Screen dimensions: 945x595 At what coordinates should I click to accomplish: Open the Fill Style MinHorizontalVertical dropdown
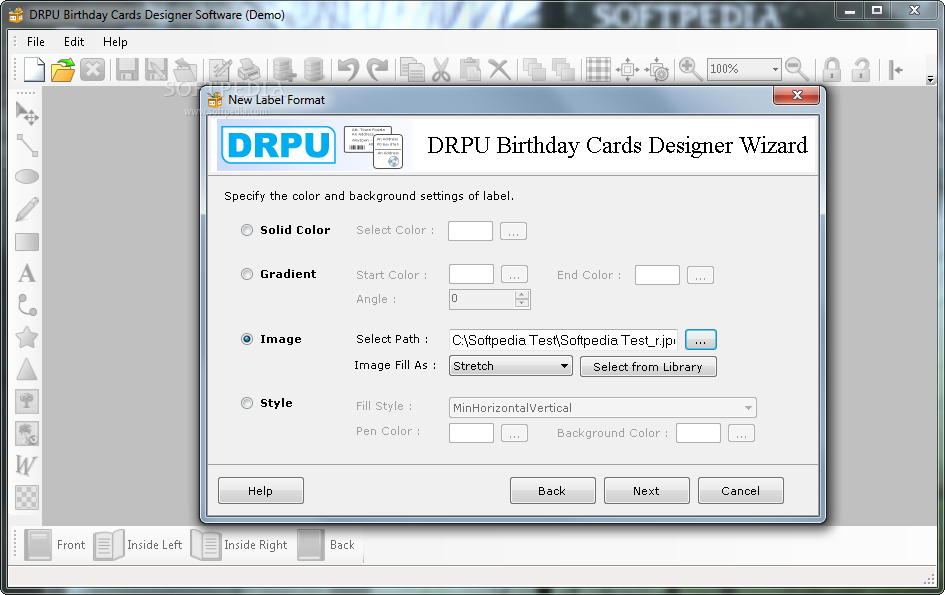pos(602,408)
